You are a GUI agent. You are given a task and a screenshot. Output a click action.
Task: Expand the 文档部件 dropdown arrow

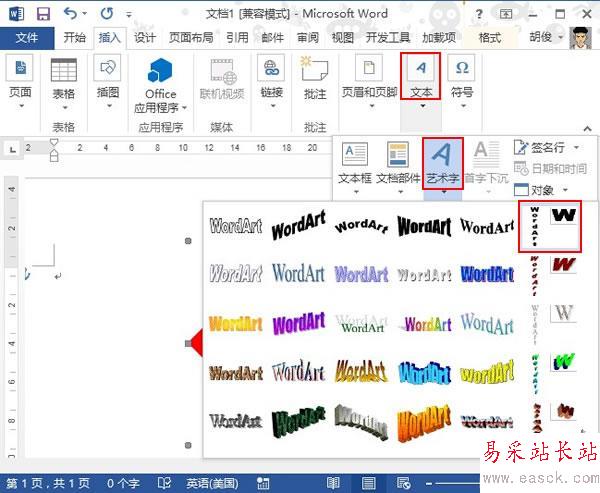pyautogui.click(x=401, y=192)
